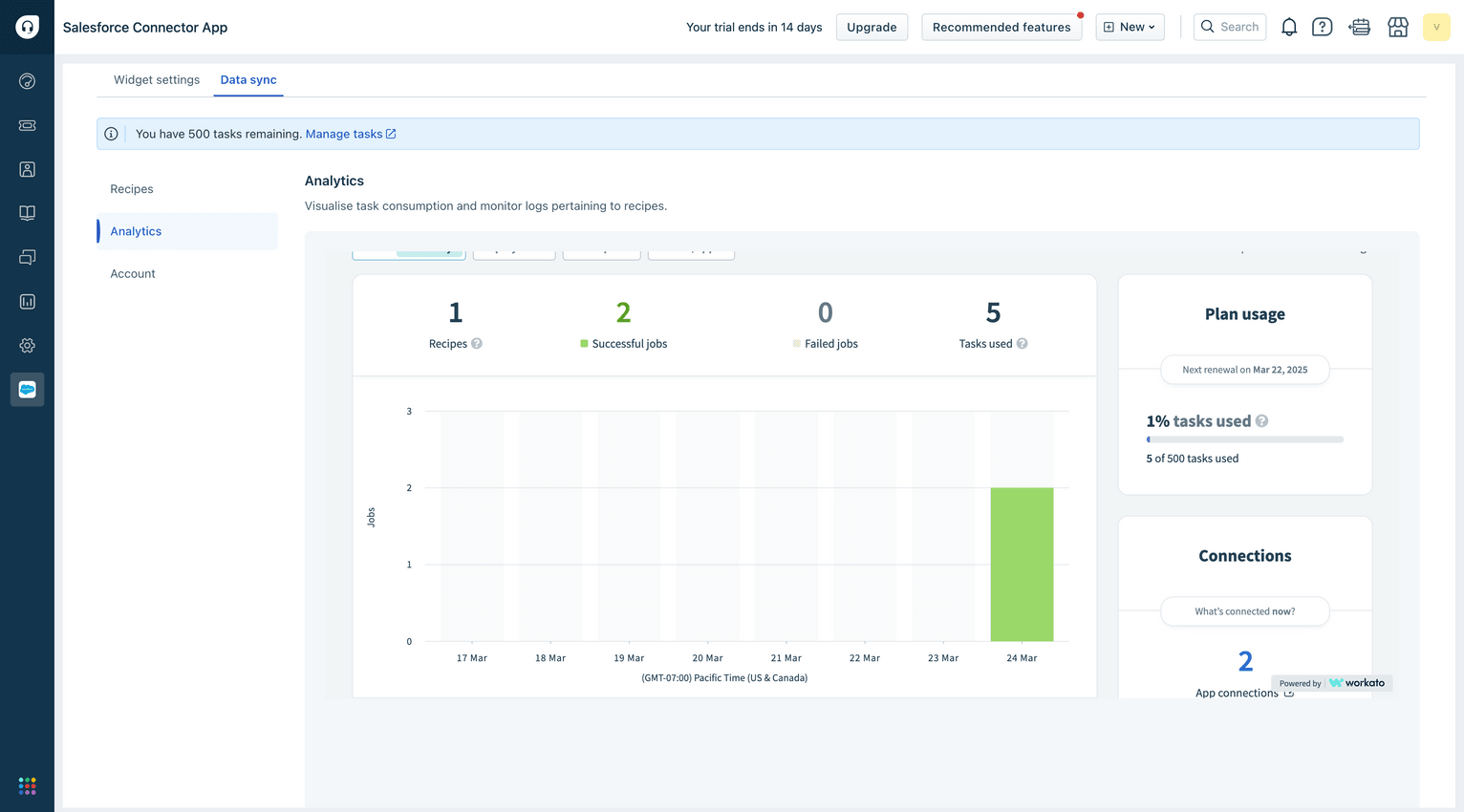
Task: Open Recommended features
Action: pos(1001,27)
